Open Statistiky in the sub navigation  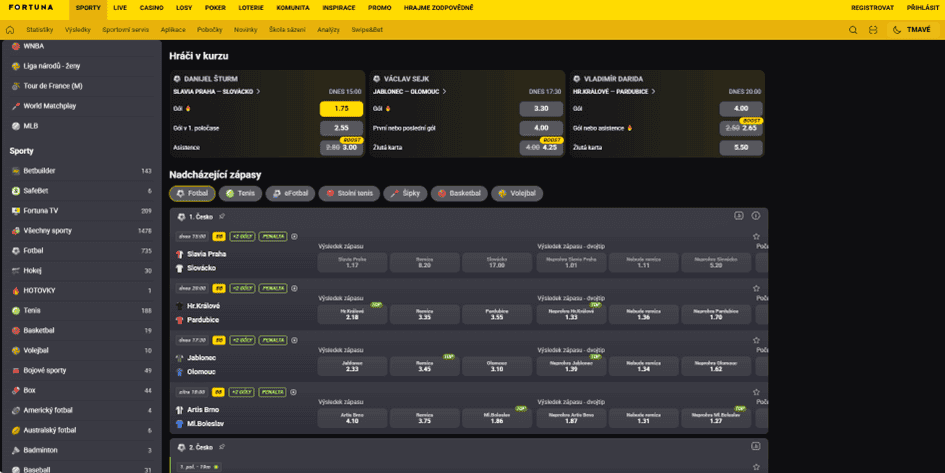[39, 30]
